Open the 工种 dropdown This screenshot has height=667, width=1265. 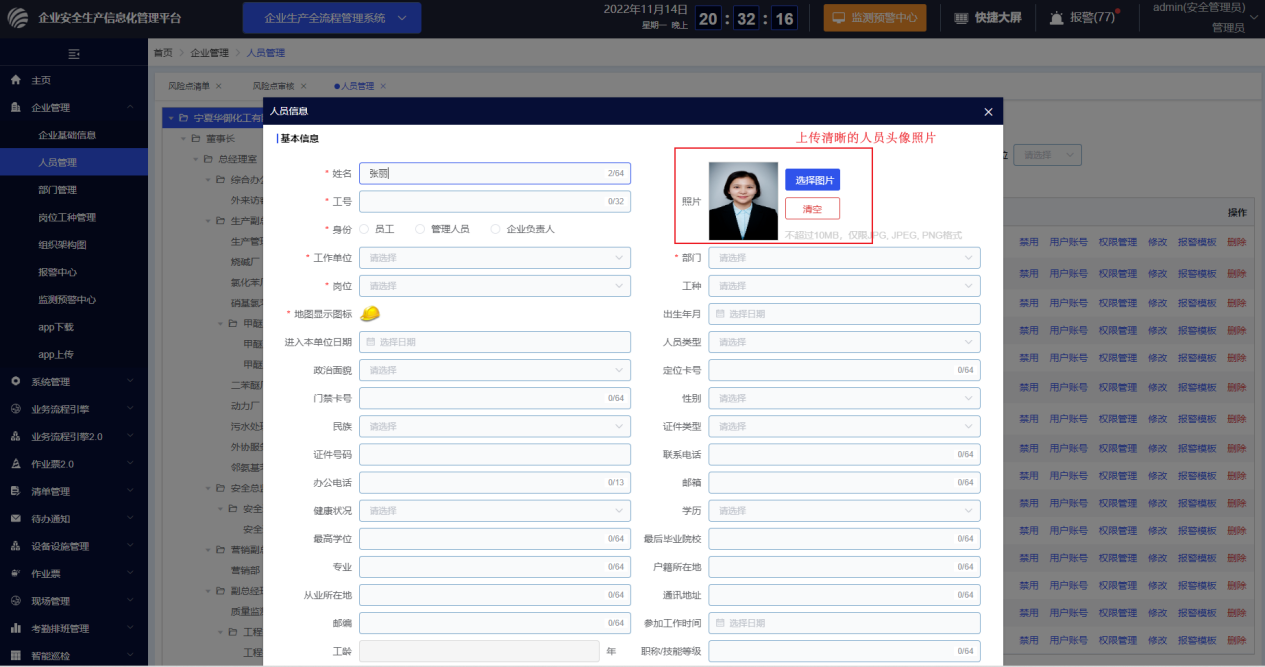point(845,286)
